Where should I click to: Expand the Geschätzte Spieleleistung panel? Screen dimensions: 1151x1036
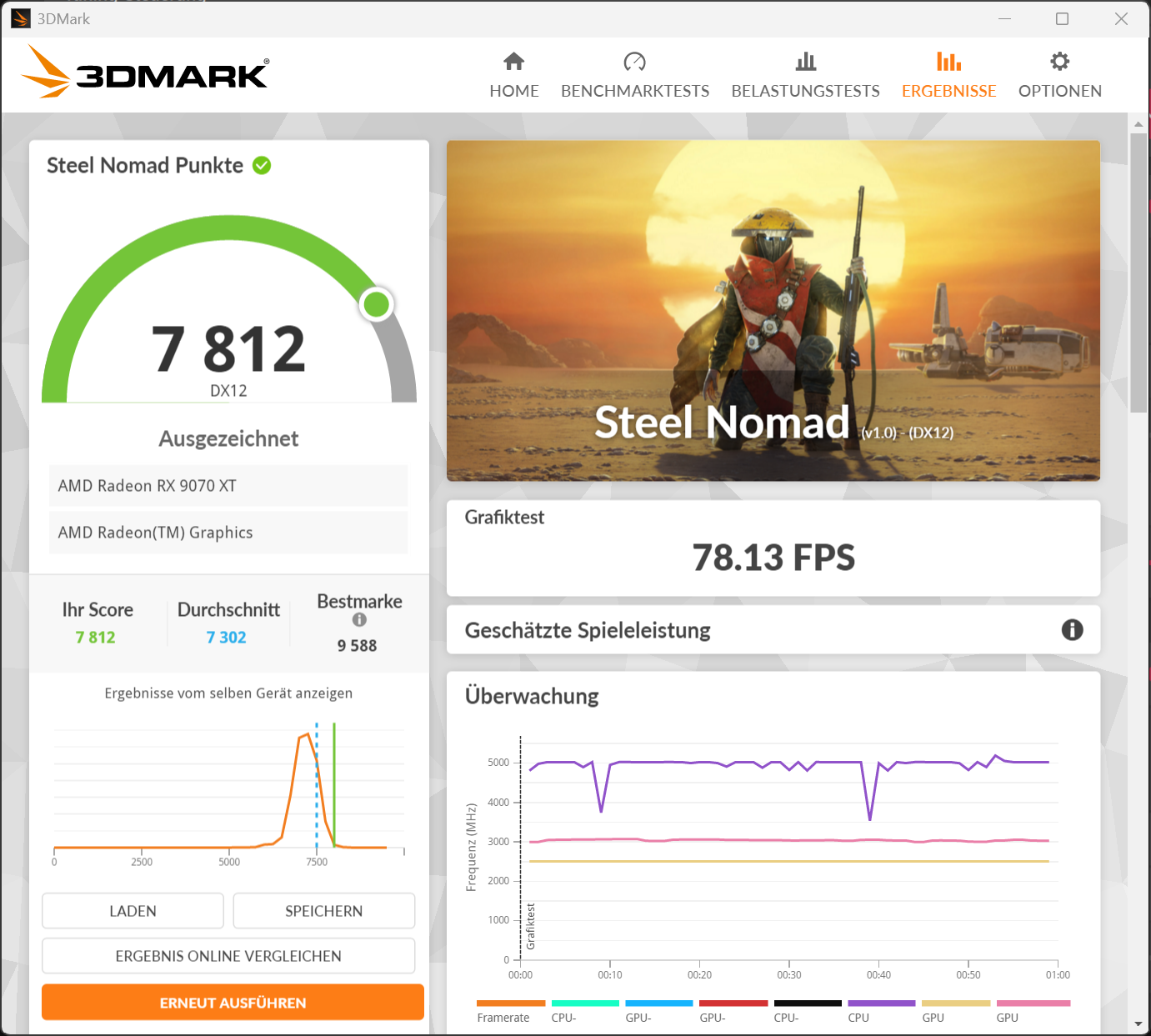(x=773, y=630)
